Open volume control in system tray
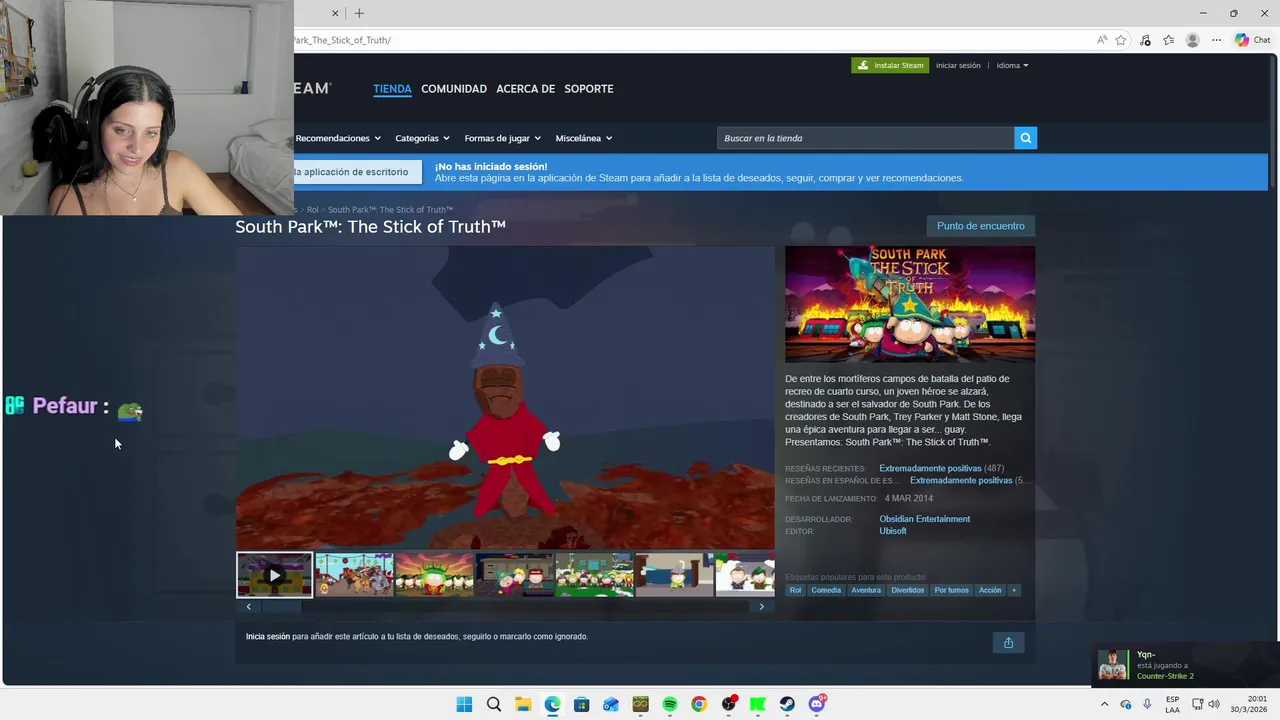The height and width of the screenshot is (720, 1280). [x=1214, y=704]
